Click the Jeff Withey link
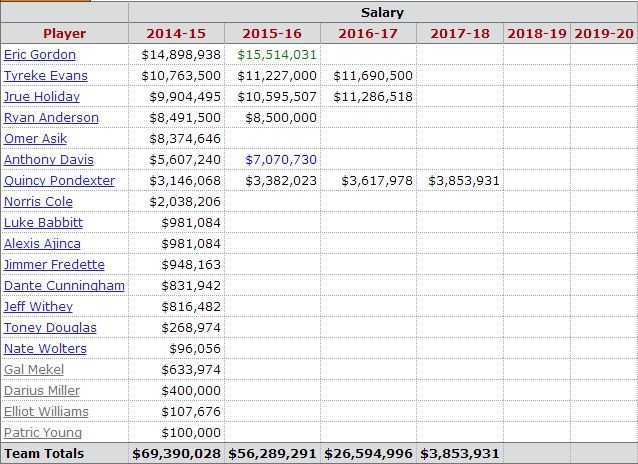Viewport: 638px width, 464px height. point(38,306)
